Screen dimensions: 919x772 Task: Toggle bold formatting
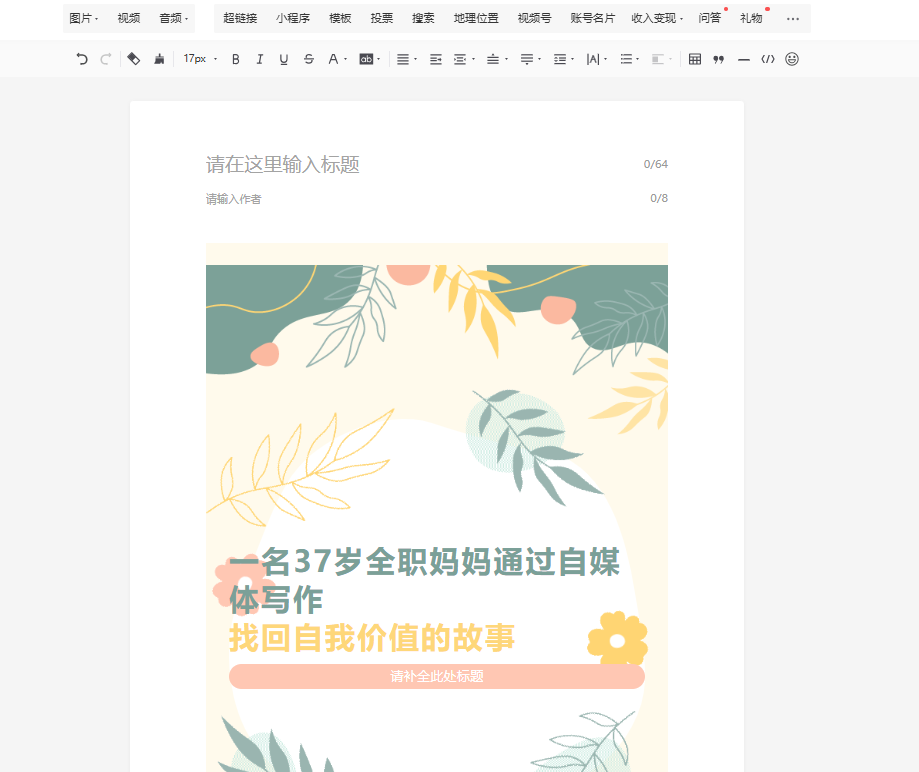236,59
